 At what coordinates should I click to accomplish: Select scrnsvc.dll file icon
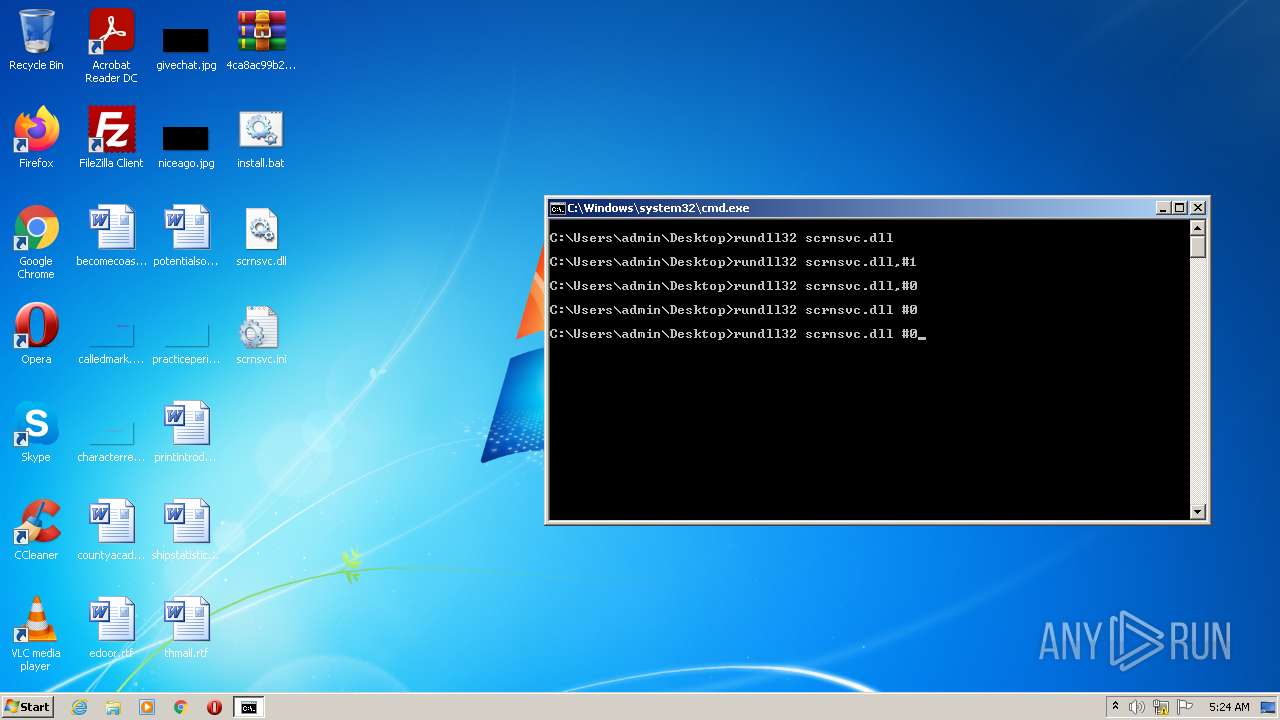(x=261, y=236)
